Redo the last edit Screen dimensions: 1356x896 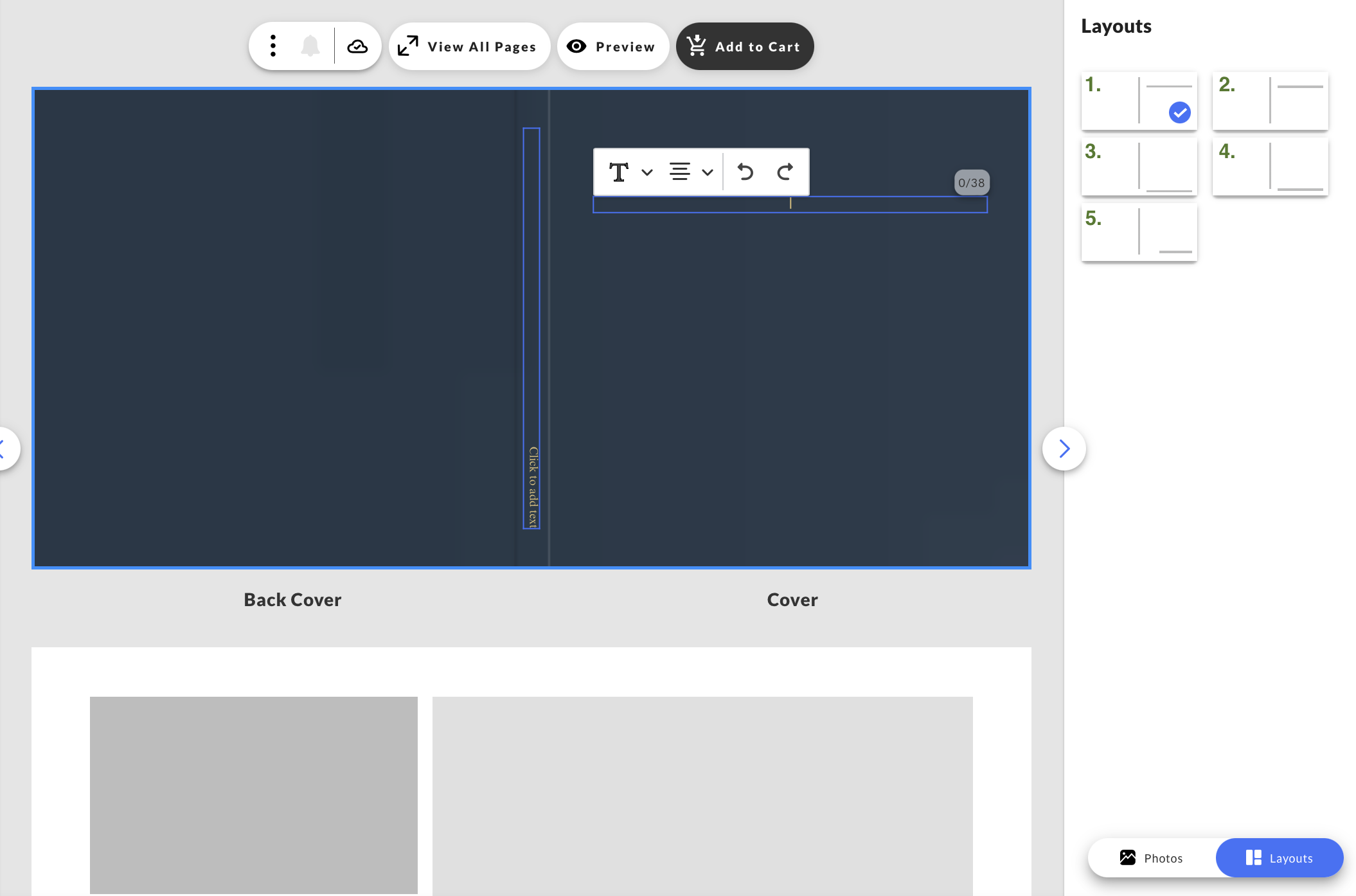[x=785, y=172]
